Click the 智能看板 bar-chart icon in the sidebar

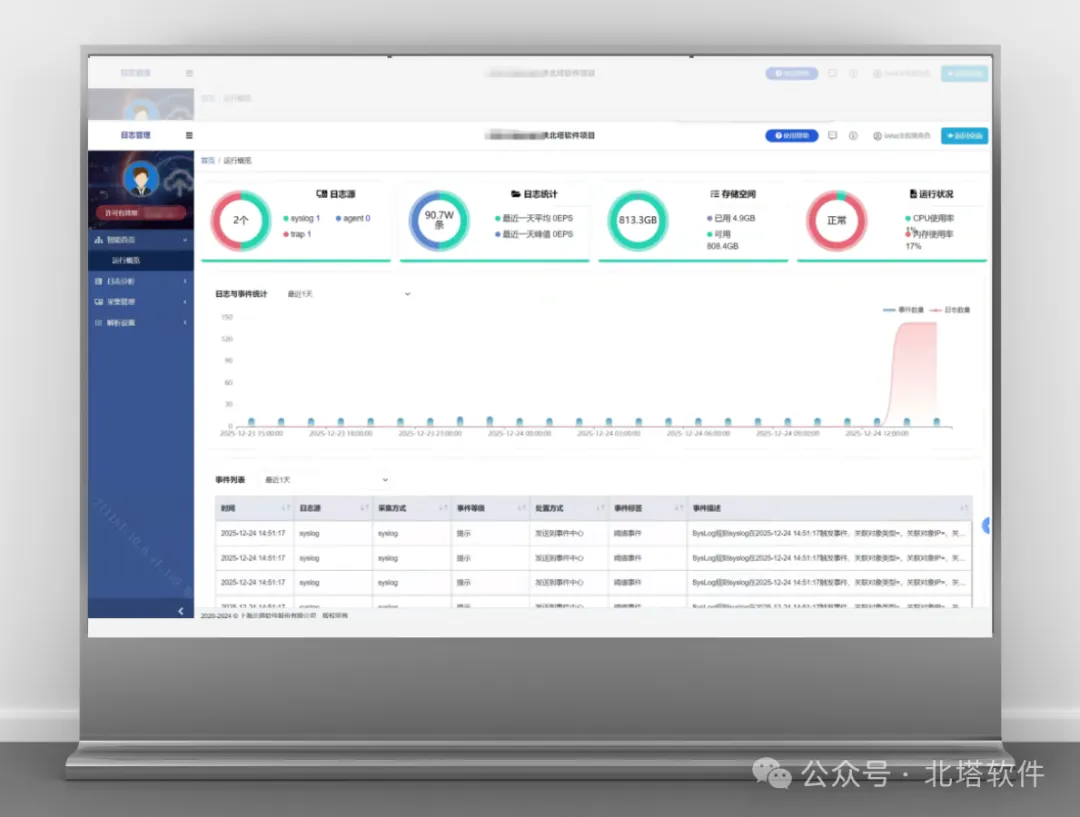point(98,240)
